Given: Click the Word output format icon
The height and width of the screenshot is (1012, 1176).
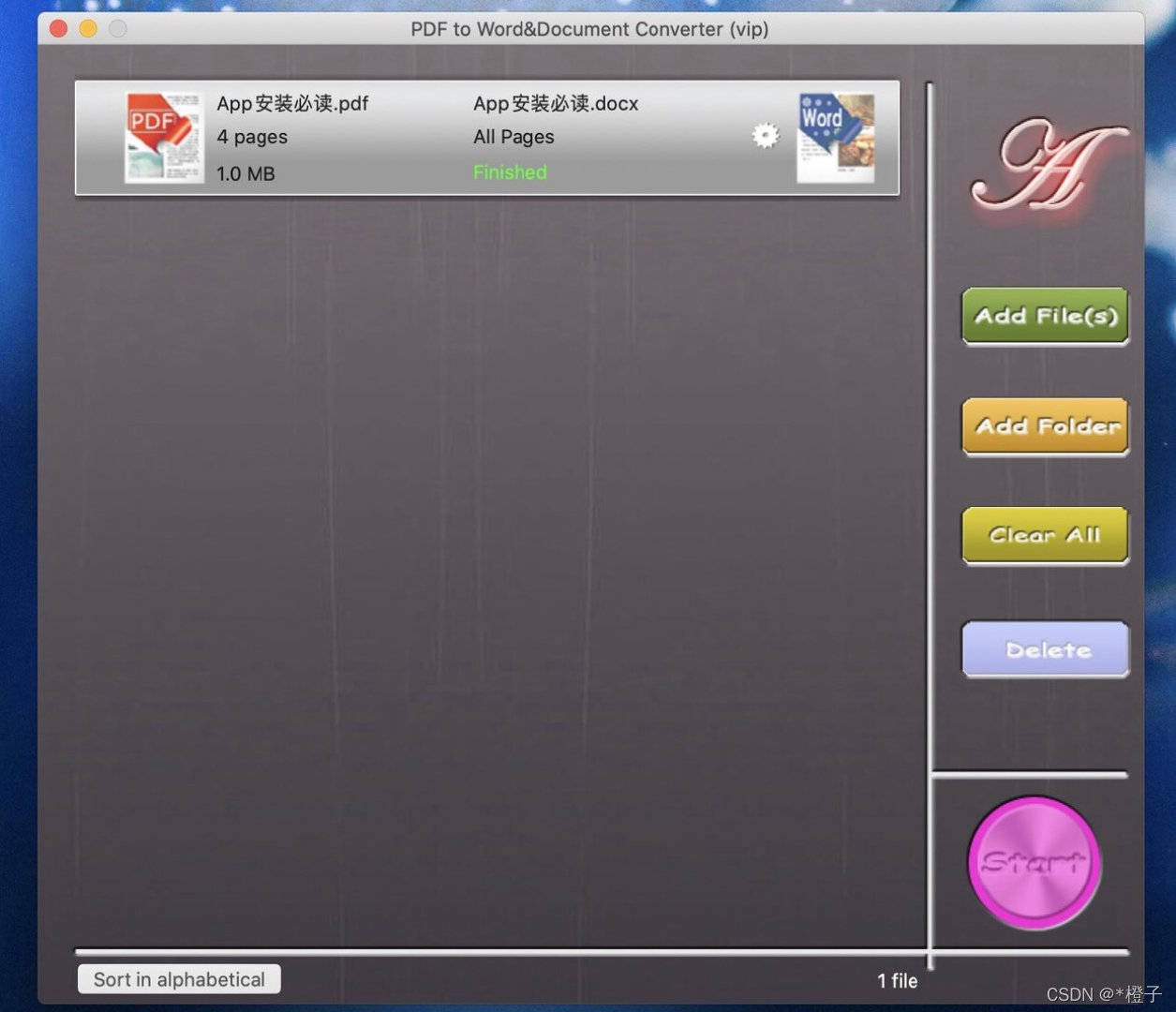Looking at the screenshot, I should coord(835,138).
